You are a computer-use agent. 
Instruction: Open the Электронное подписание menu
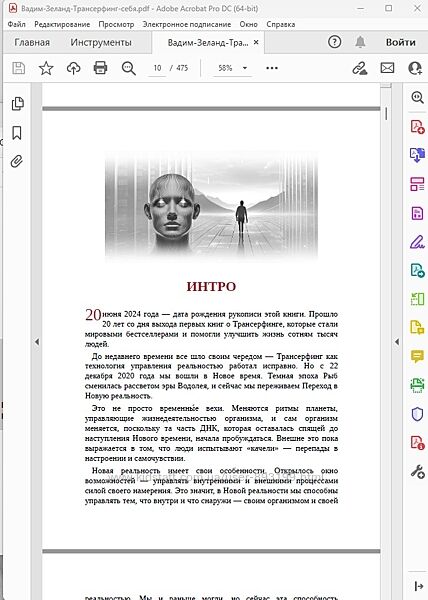[x=187, y=24]
